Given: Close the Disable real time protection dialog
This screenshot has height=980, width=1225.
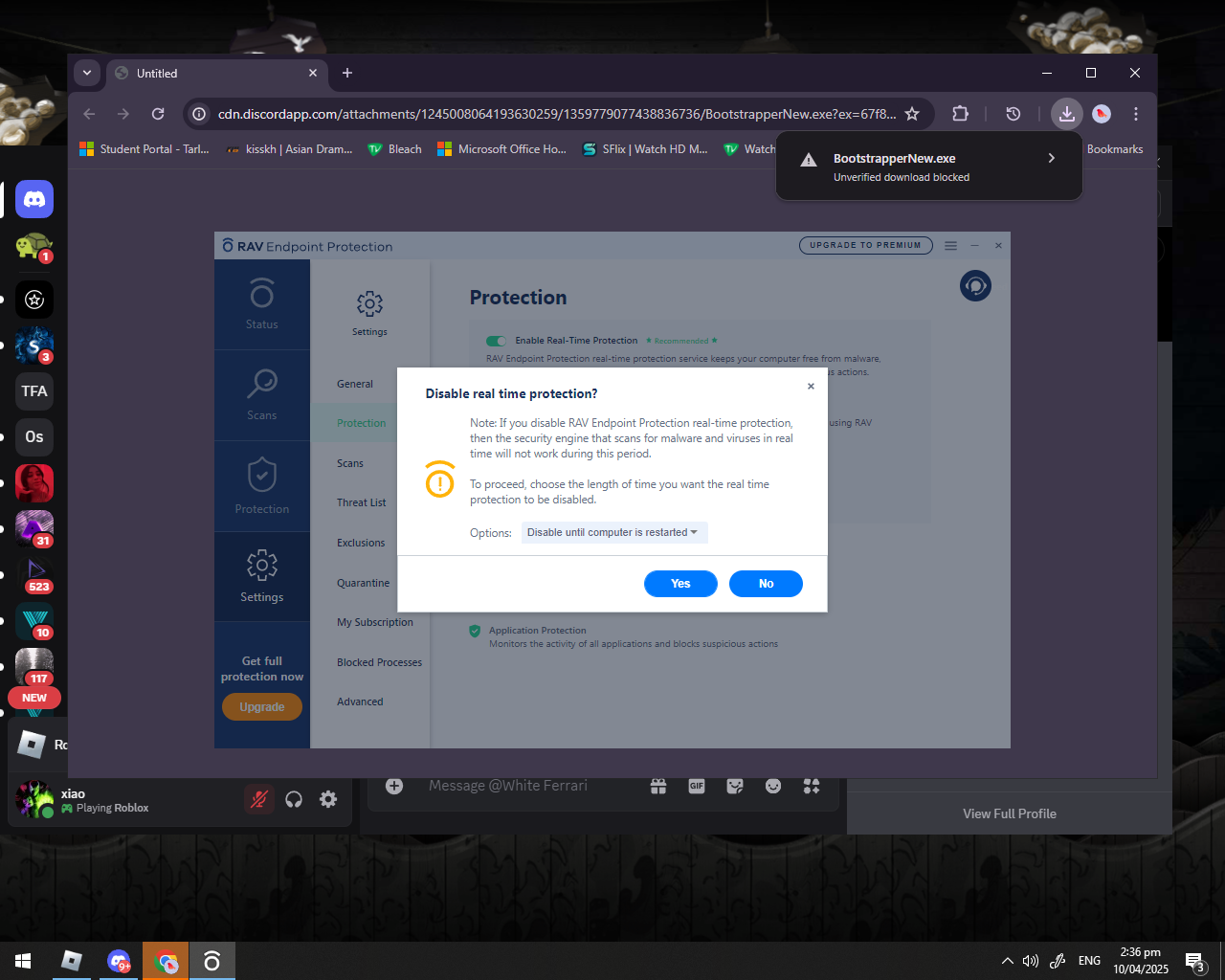Looking at the screenshot, I should pos(811,387).
